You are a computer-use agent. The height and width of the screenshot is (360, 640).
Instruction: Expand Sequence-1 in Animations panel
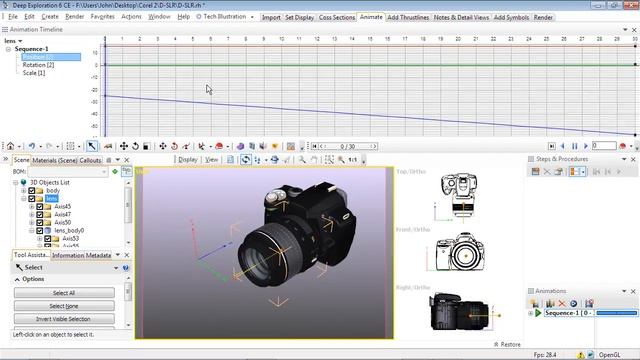pyautogui.click(x=531, y=313)
